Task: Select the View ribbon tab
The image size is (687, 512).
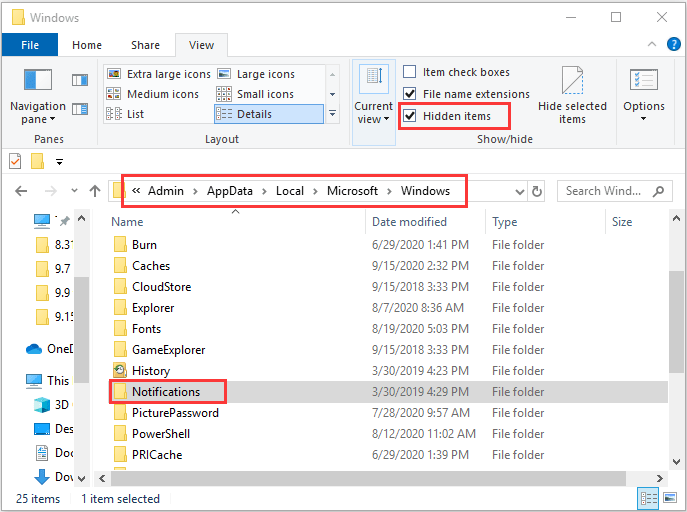Action: coord(201,45)
